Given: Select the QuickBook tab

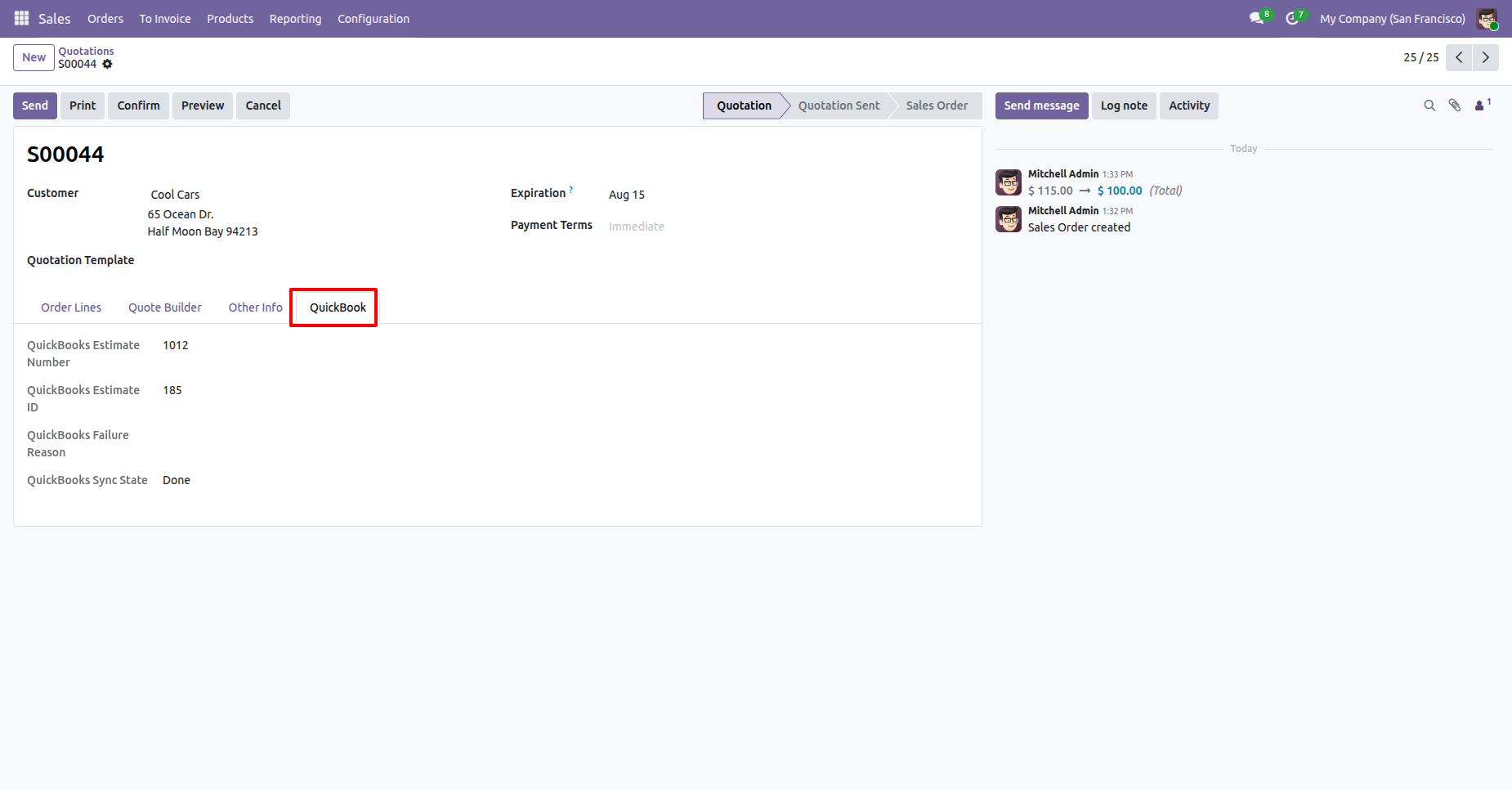Looking at the screenshot, I should point(338,307).
